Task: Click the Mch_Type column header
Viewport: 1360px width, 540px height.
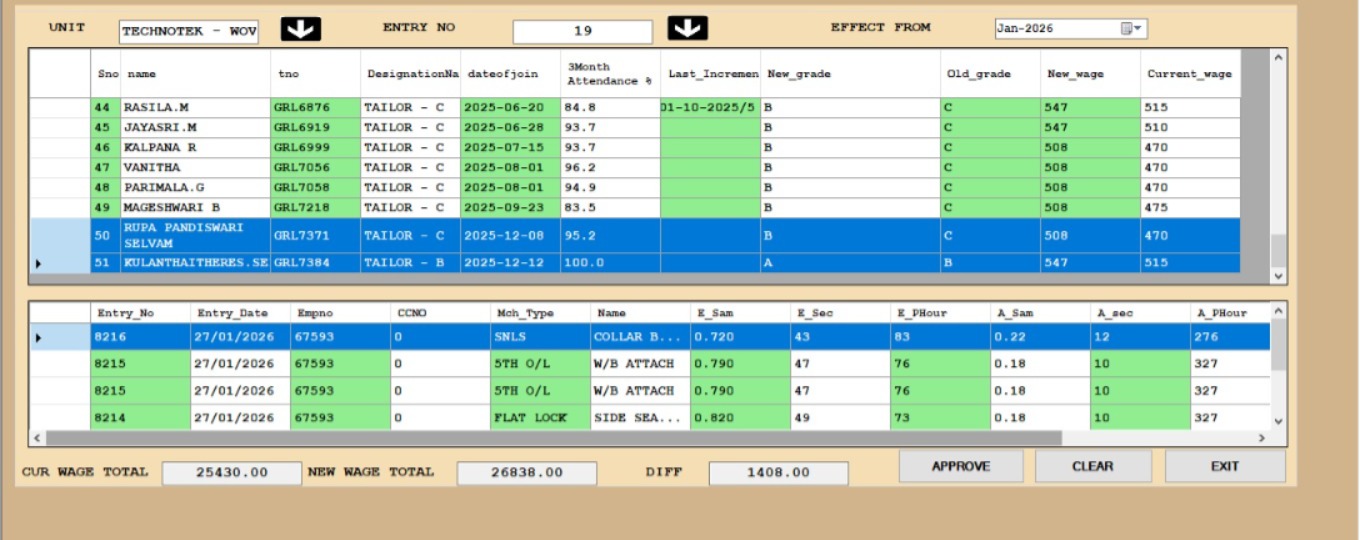Action: click(538, 313)
